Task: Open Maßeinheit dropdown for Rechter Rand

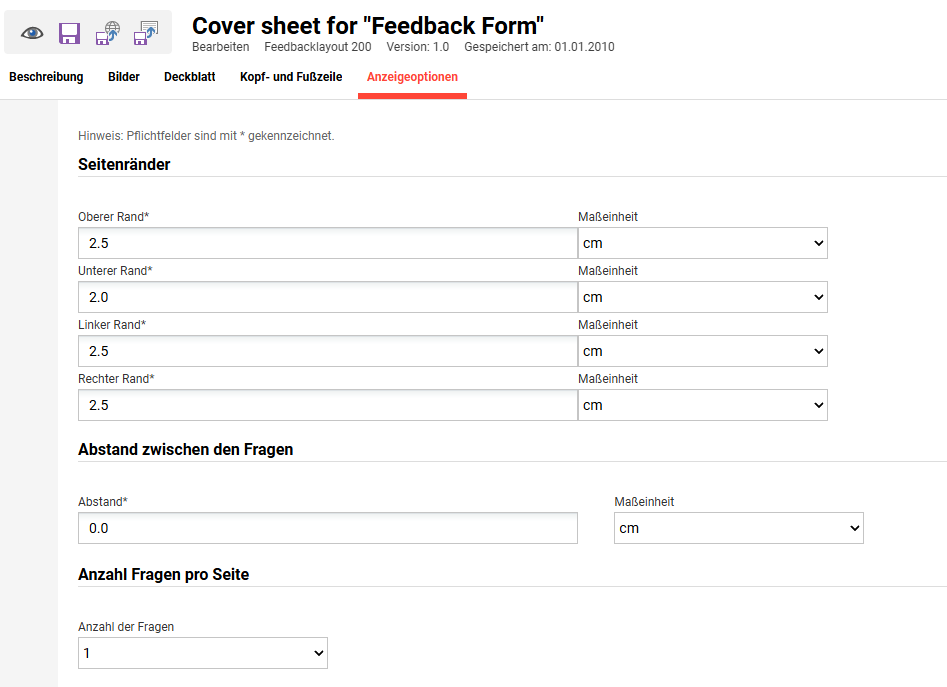Action: [x=702, y=405]
